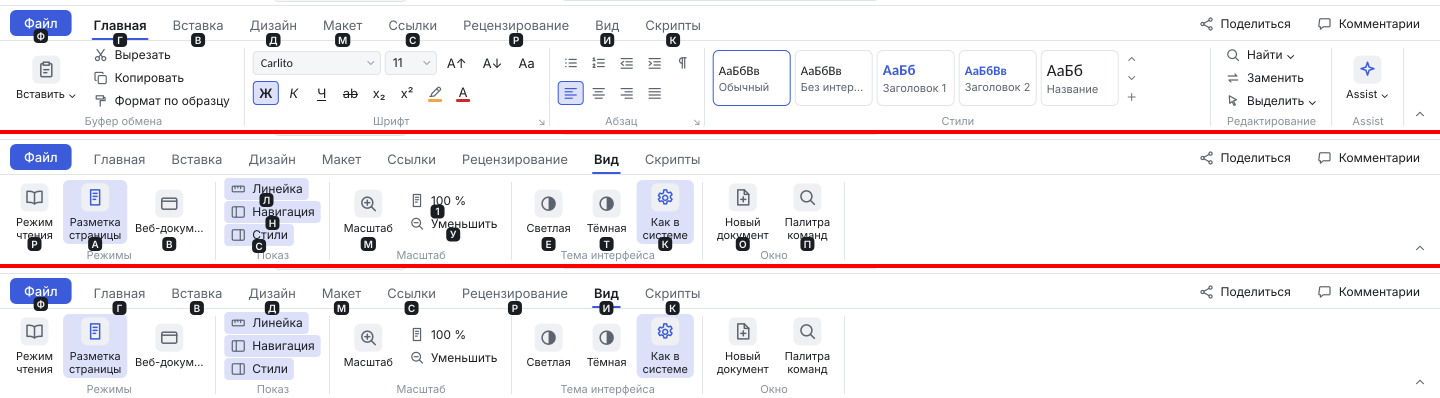Increase font size with A↑ button

pos(456,63)
